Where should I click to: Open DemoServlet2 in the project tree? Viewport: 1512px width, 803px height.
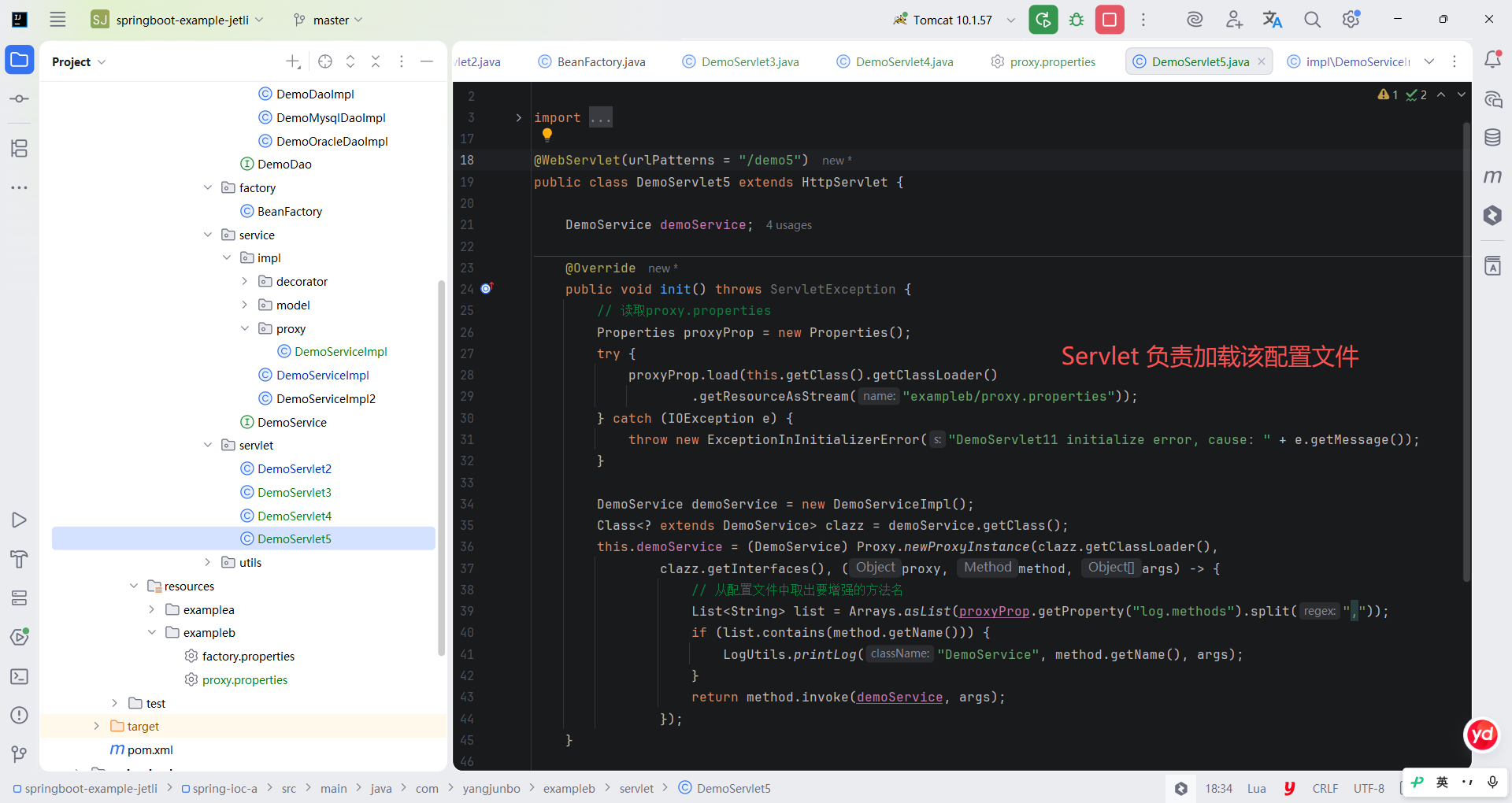point(295,468)
